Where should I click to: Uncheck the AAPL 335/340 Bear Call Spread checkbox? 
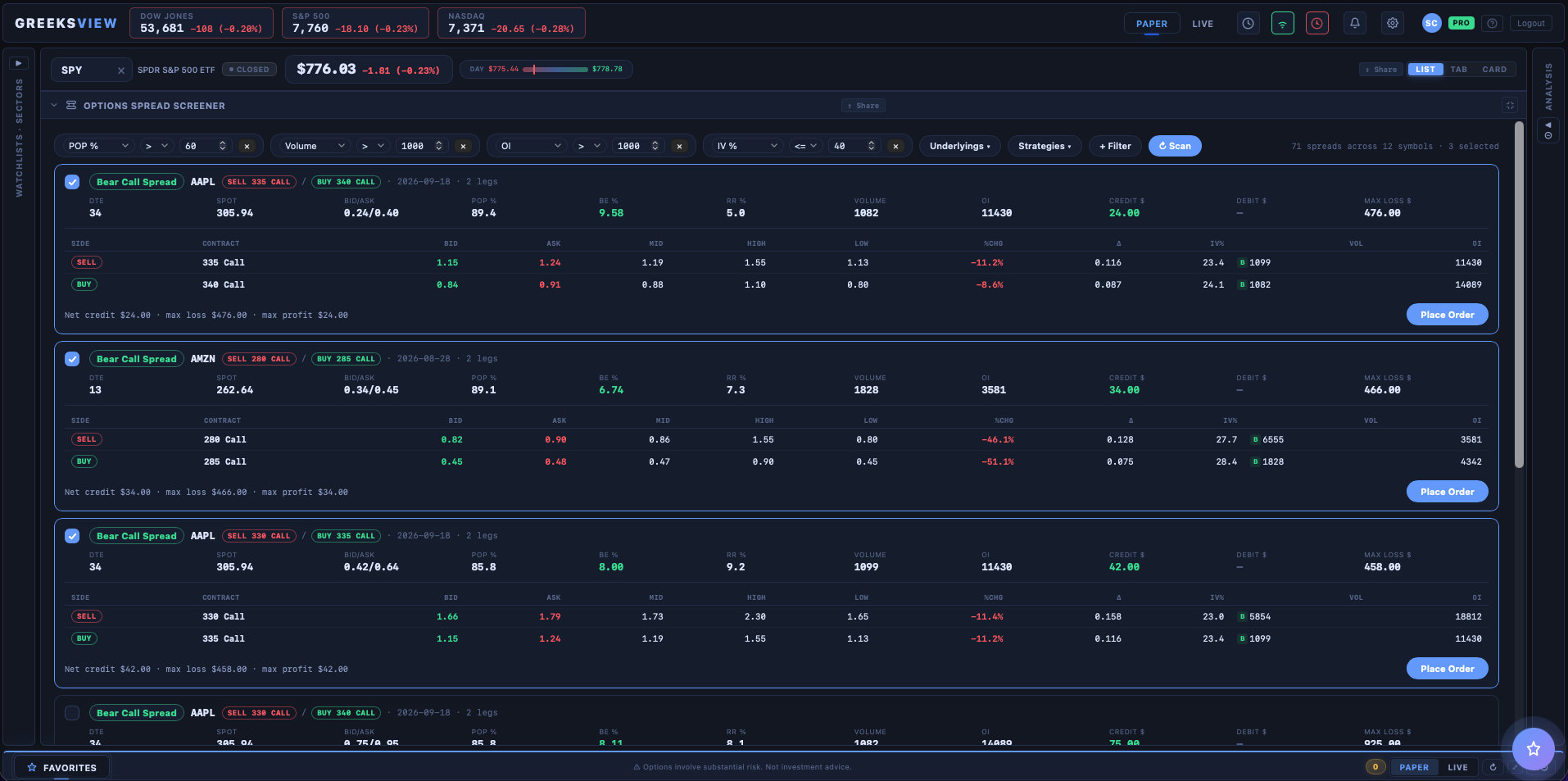pyautogui.click(x=72, y=182)
